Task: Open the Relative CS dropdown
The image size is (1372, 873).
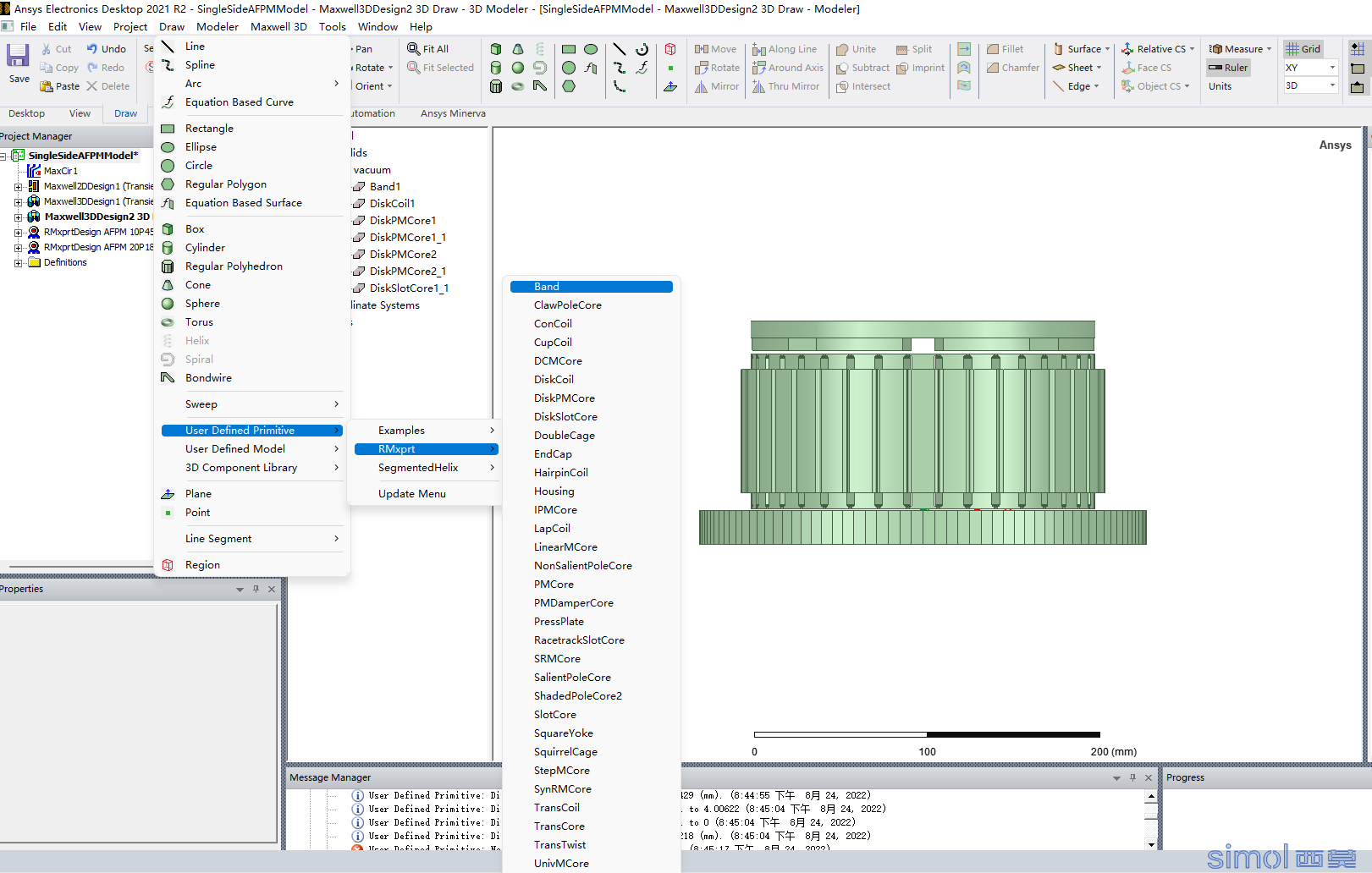Action: coord(1158,49)
